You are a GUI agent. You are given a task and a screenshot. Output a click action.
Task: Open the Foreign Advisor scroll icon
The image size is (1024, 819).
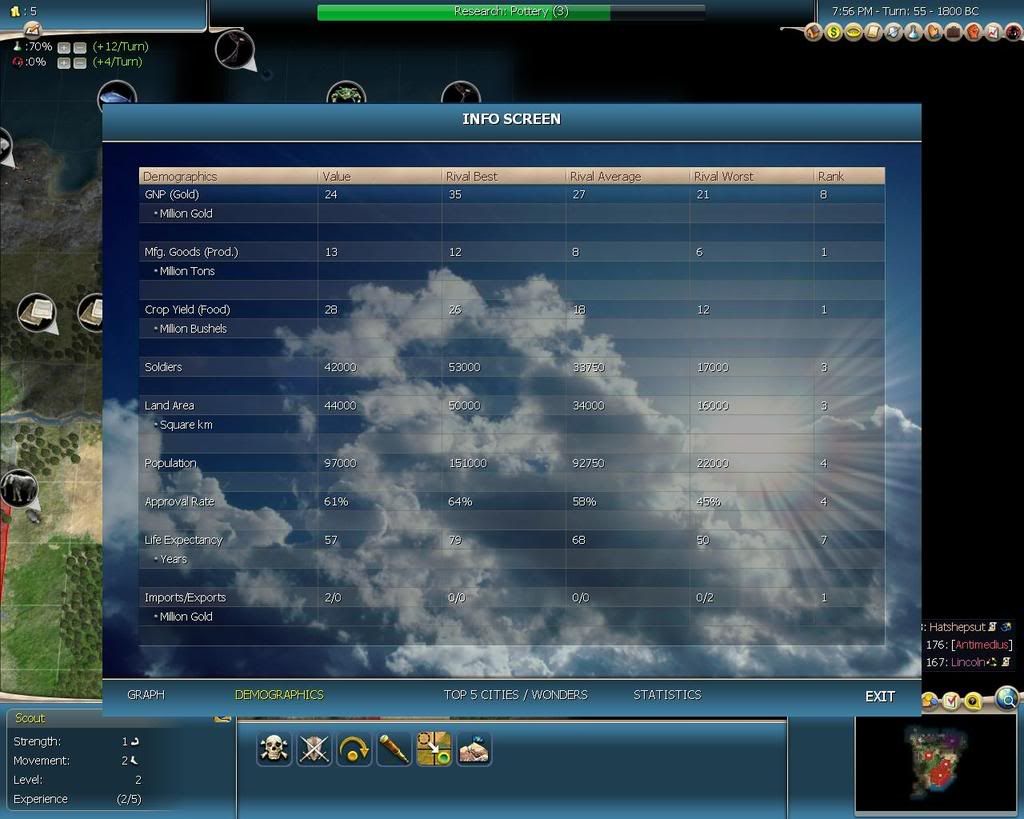click(874, 32)
